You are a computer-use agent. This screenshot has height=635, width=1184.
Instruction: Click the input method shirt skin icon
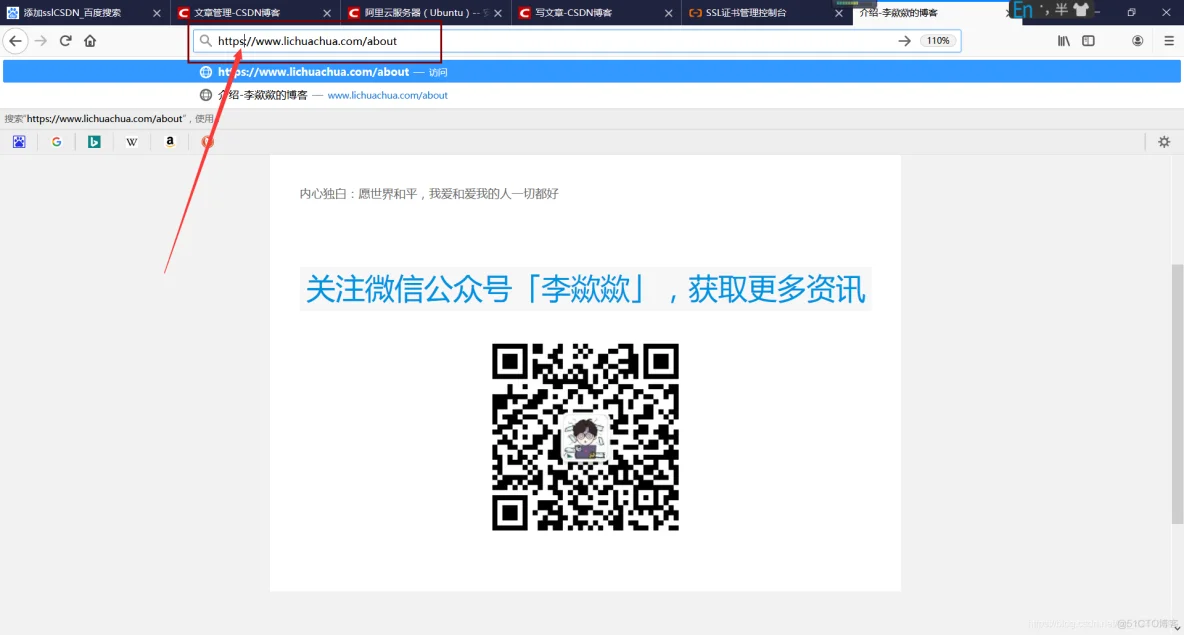coord(1081,10)
